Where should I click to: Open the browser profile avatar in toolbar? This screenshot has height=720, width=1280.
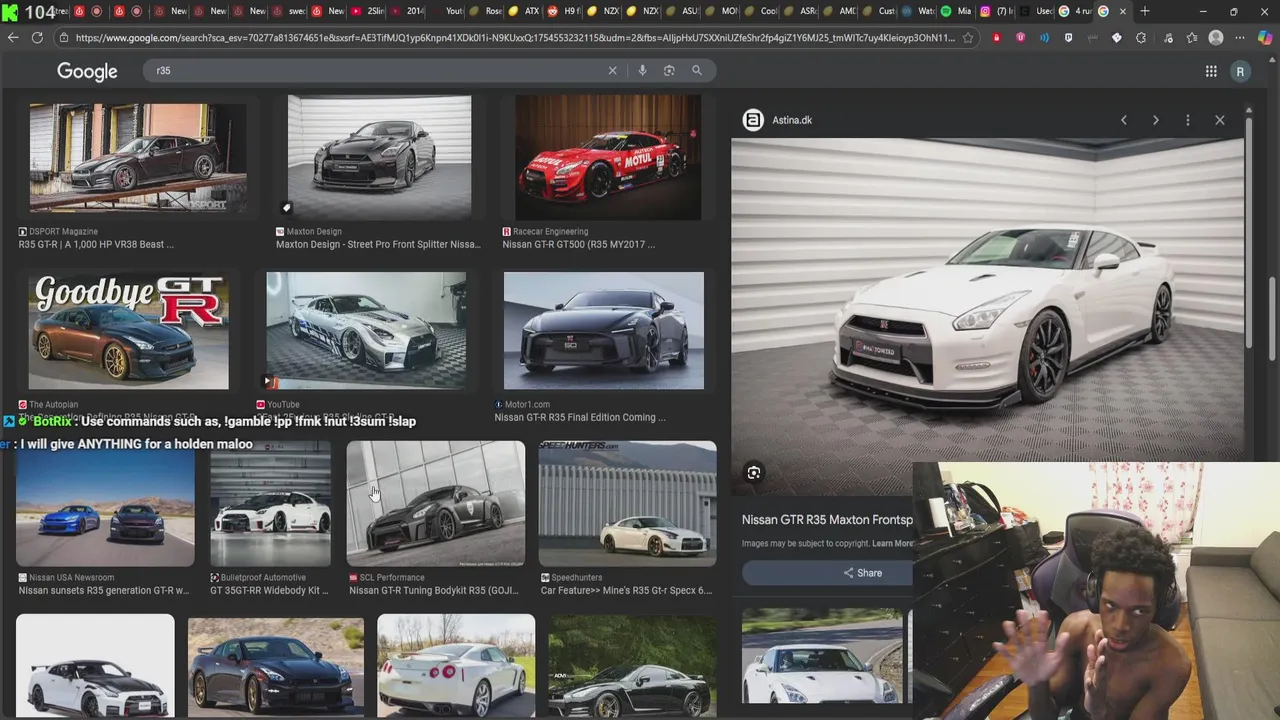(x=1216, y=37)
